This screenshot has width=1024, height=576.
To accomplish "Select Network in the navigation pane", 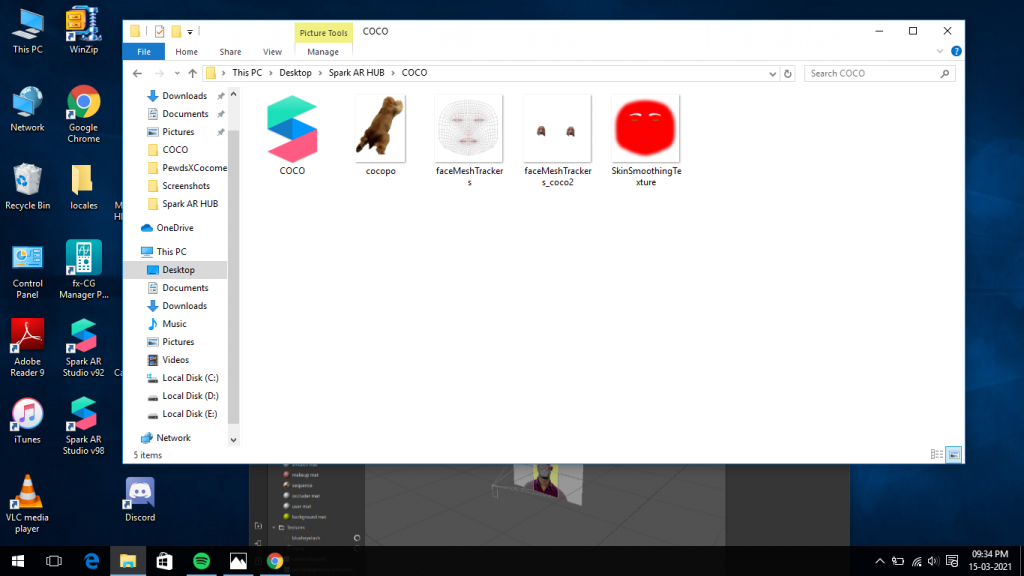I will (x=173, y=438).
